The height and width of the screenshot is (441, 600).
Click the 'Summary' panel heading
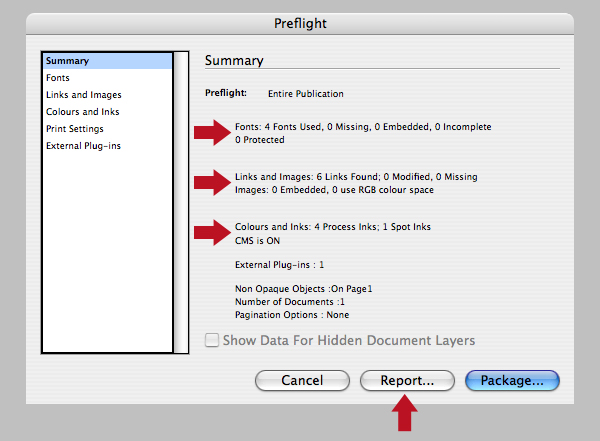click(234, 60)
